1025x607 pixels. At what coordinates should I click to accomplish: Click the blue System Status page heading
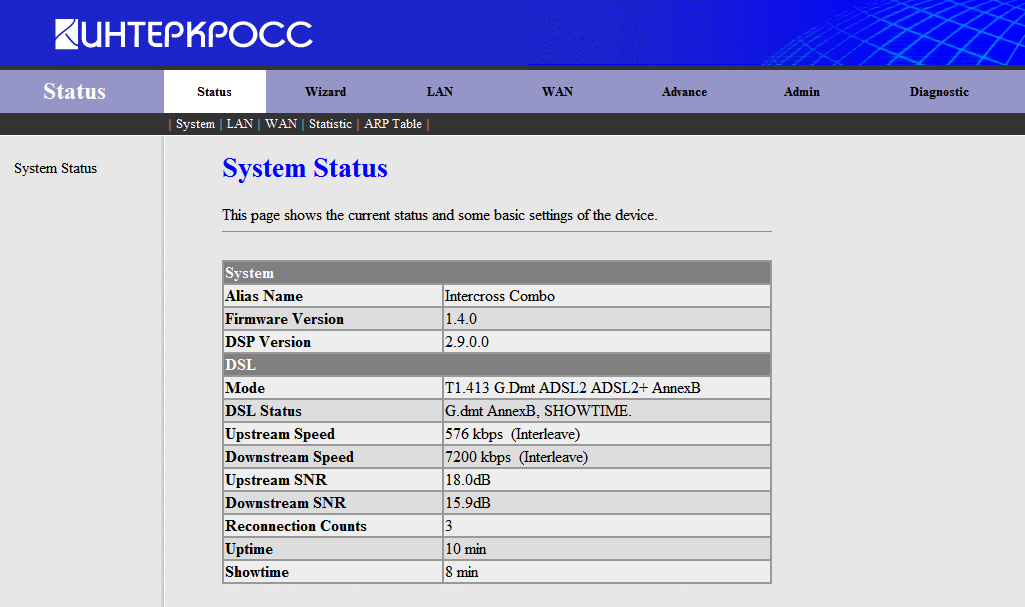point(305,168)
